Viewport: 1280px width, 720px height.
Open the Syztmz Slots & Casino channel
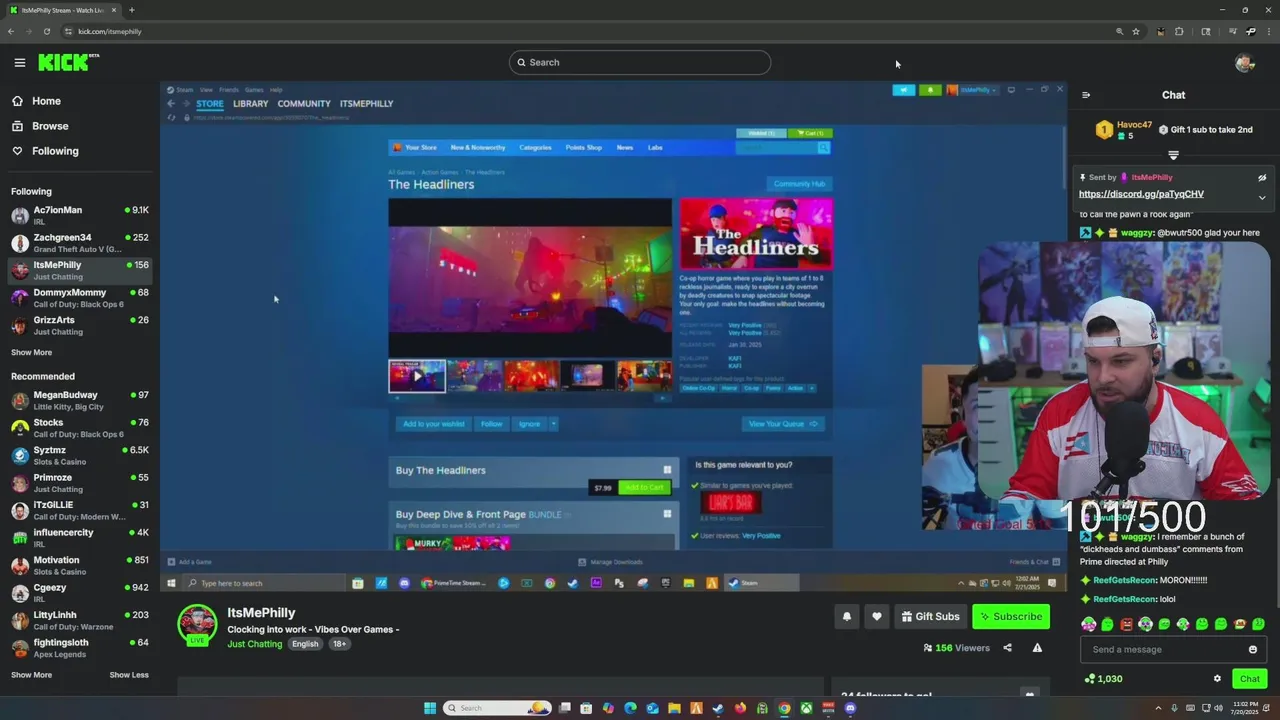pyautogui.click(x=80, y=455)
